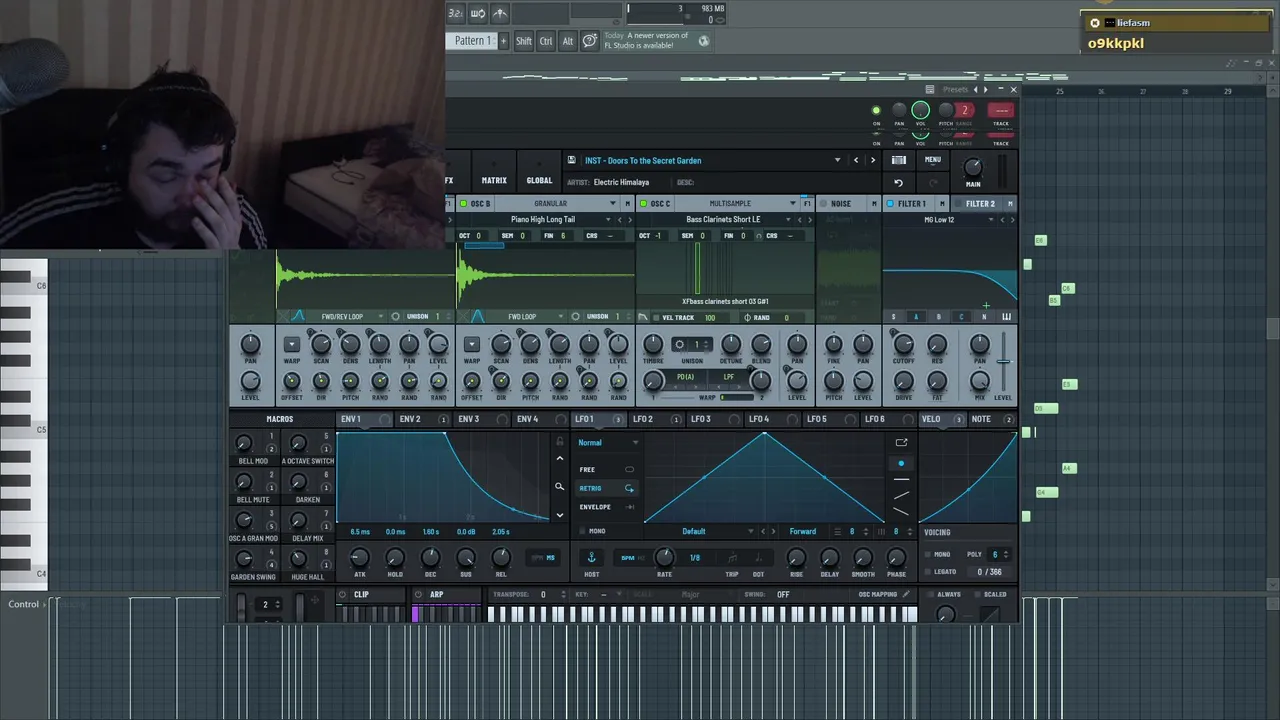
Task: Click the up arrow beside envelope display
Action: pyautogui.click(x=559, y=458)
